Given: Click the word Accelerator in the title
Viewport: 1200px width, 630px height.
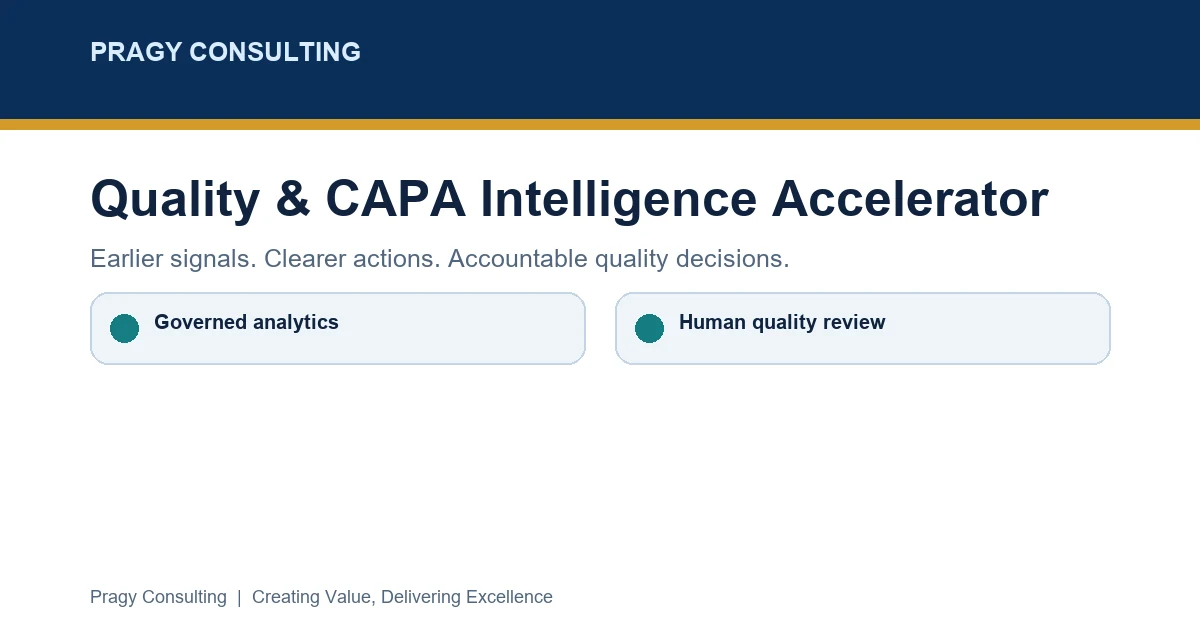Looking at the screenshot, I should pos(910,199).
